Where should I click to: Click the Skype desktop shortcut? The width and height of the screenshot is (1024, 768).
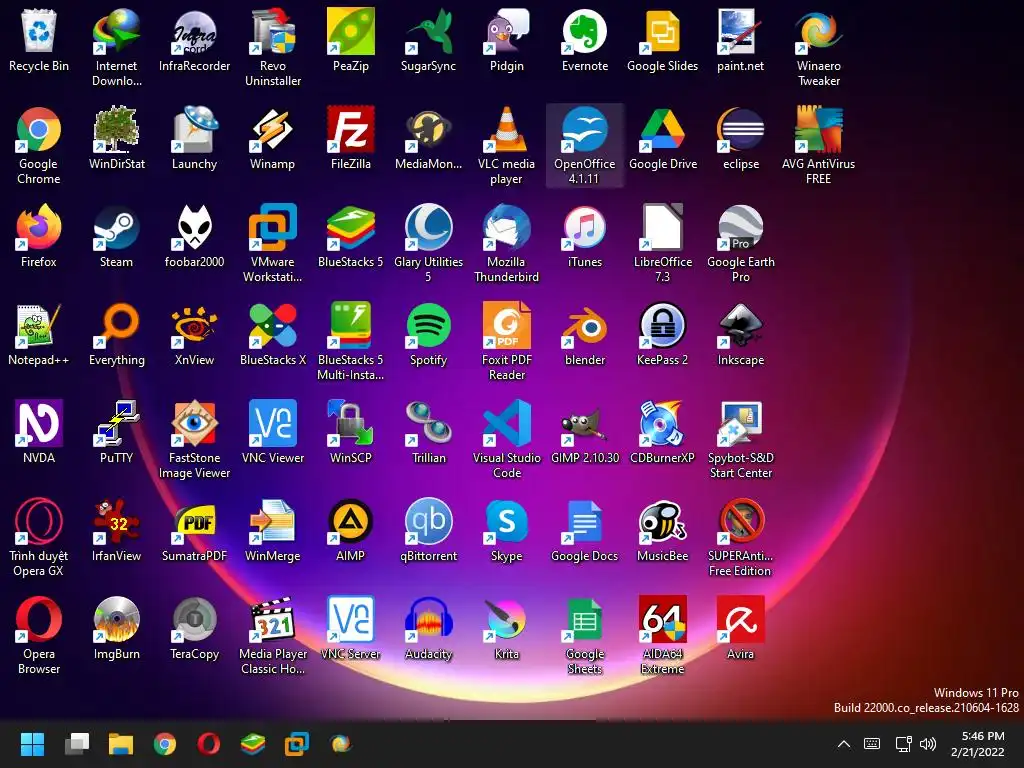pyautogui.click(x=507, y=522)
